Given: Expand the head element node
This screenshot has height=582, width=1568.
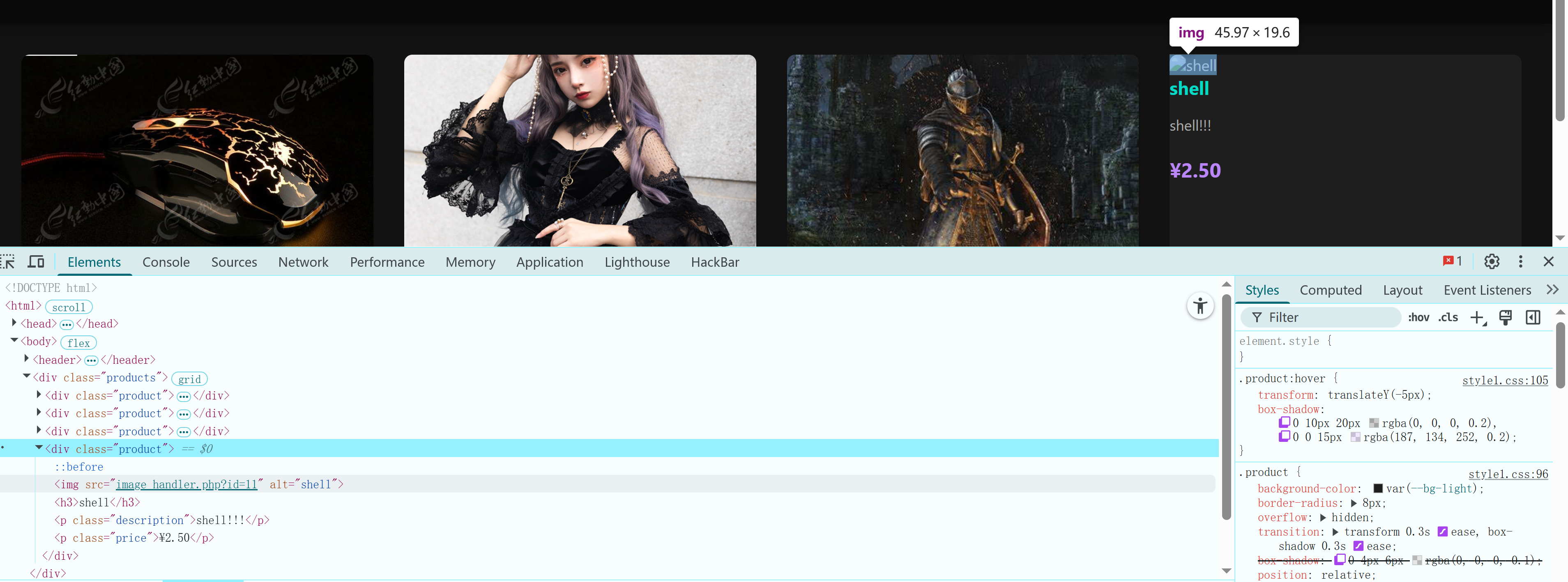Looking at the screenshot, I should pyautogui.click(x=14, y=323).
